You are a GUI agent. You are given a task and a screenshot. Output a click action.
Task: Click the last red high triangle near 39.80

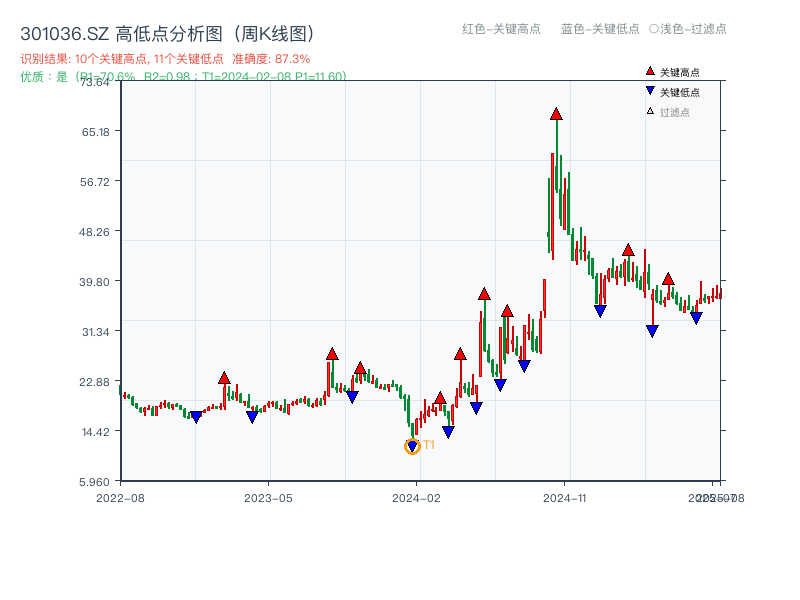668,279
